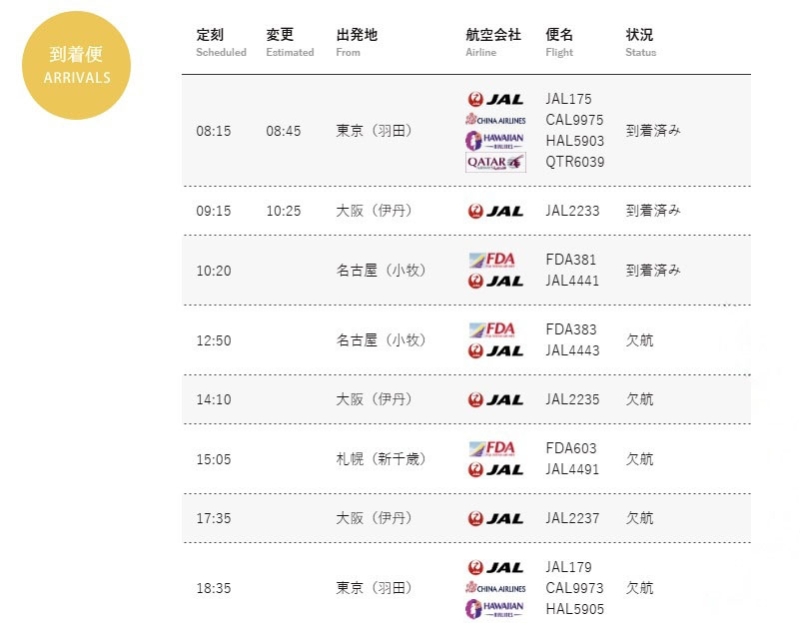This screenshot has height=630, width=800.
Task: Select flight number JAL175
Action: click(x=568, y=99)
